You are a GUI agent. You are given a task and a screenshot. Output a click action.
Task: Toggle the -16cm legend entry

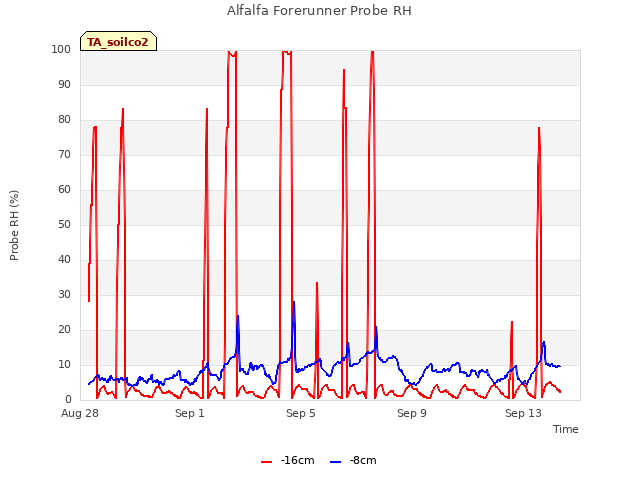pyautogui.click(x=288, y=460)
